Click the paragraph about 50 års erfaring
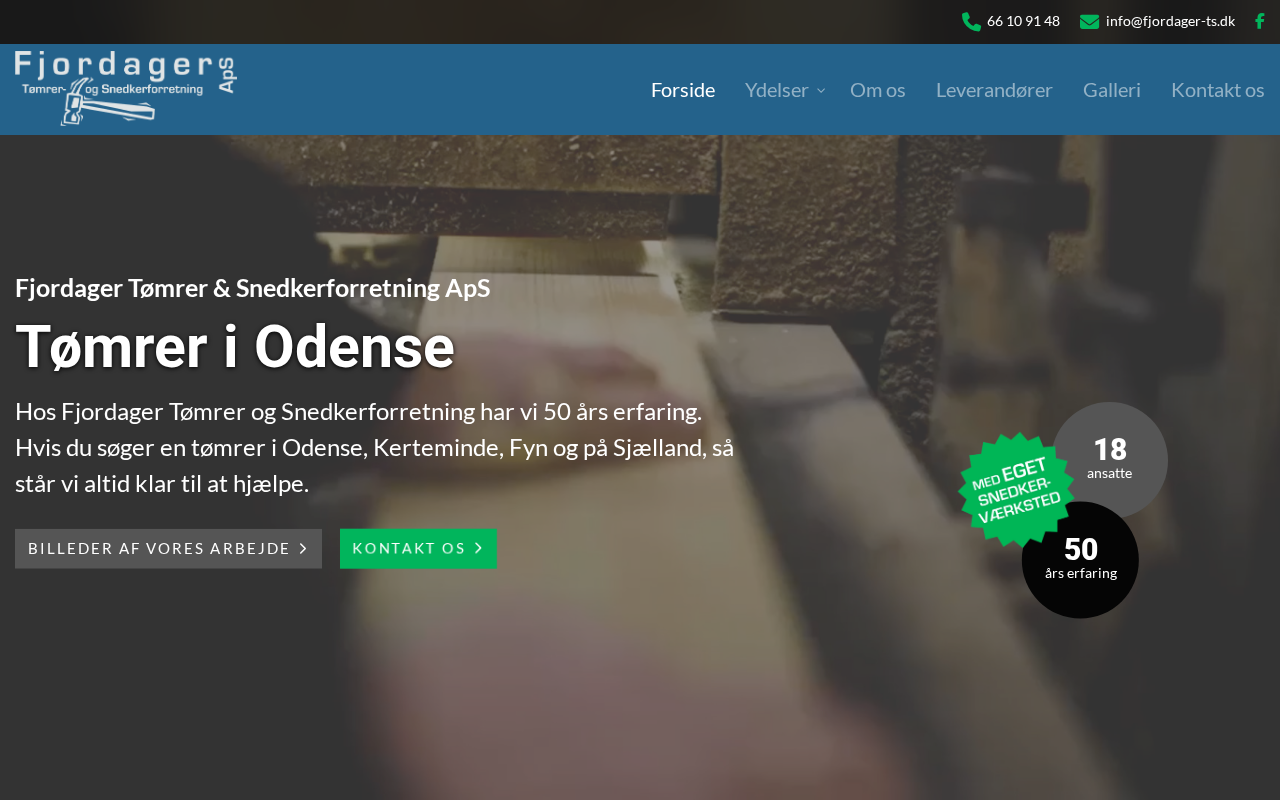Viewport: 1280px width, 800px height. (375, 448)
